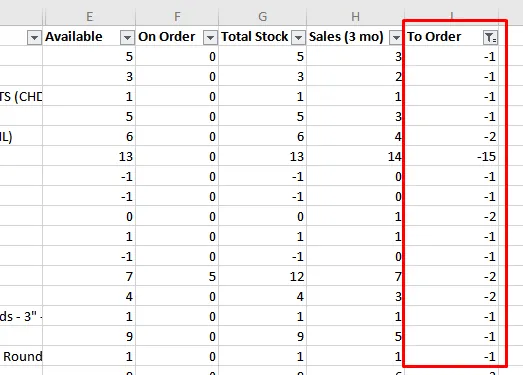Screen dimensions: 523x375
Task: Click the To Order header cell
Action: 452,36
